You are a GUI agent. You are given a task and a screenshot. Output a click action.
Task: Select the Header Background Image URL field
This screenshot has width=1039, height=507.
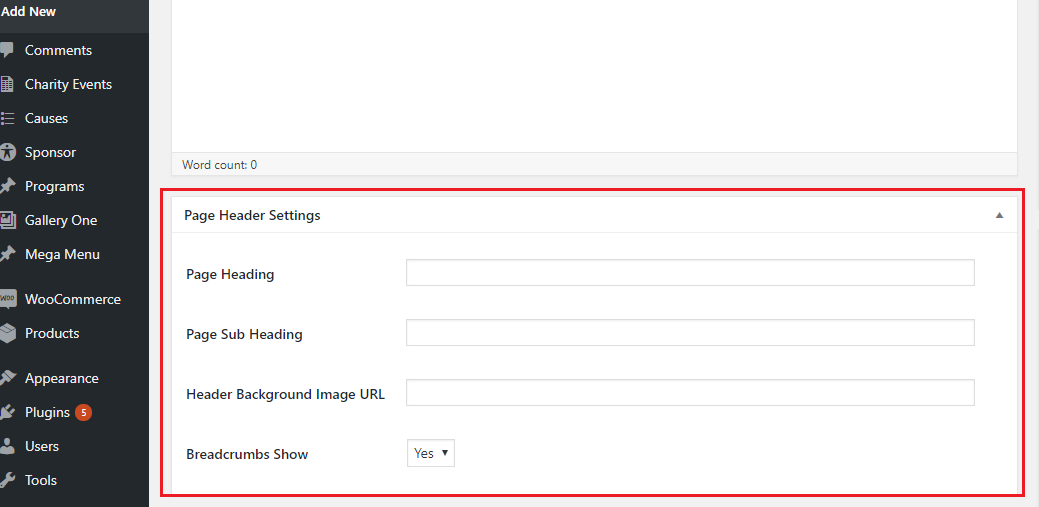[690, 393]
